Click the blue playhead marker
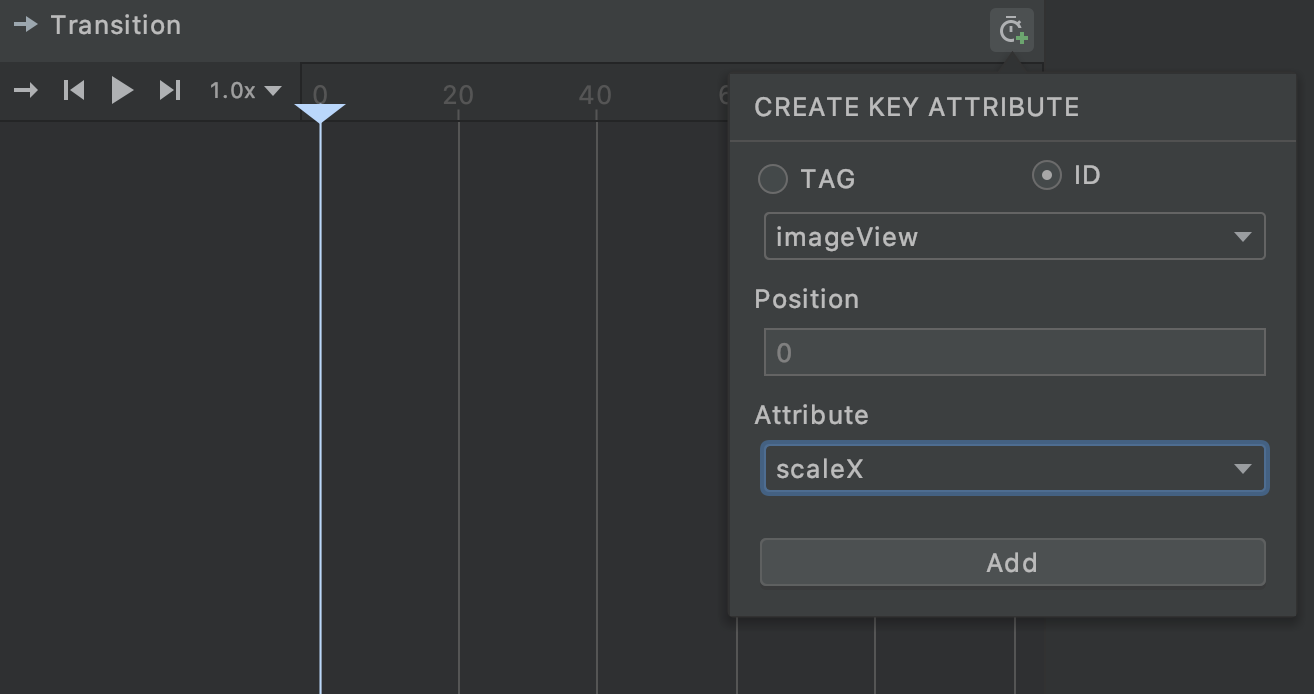This screenshot has width=1314, height=694. click(320, 112)
